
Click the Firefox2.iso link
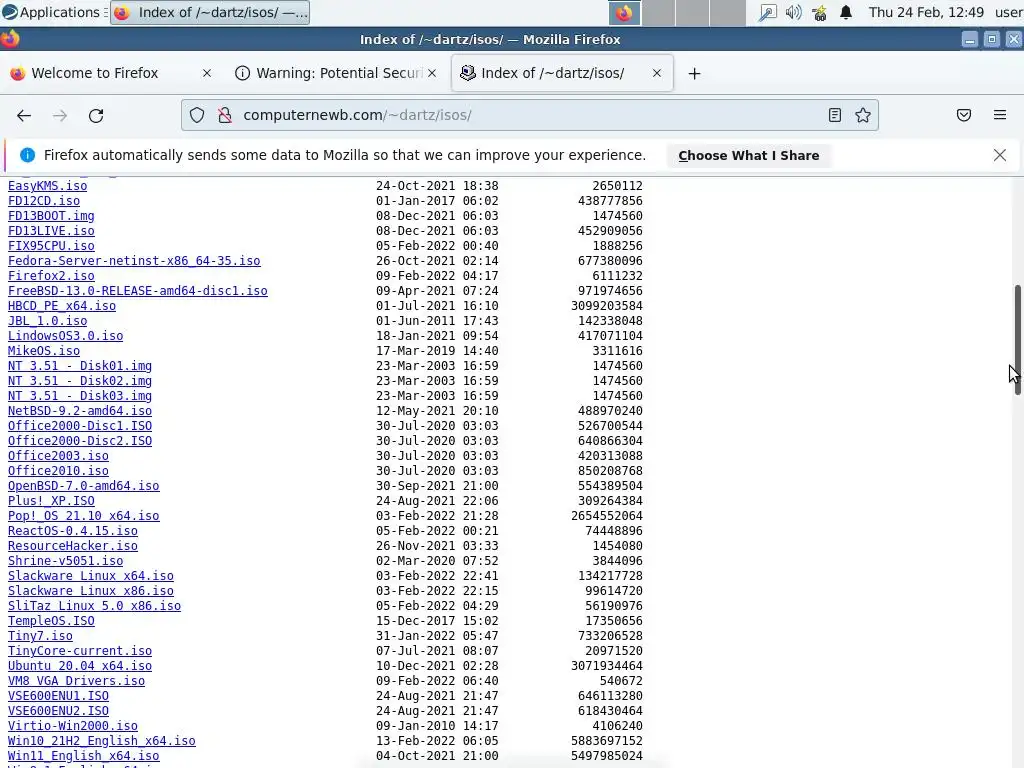coord(51,276)
